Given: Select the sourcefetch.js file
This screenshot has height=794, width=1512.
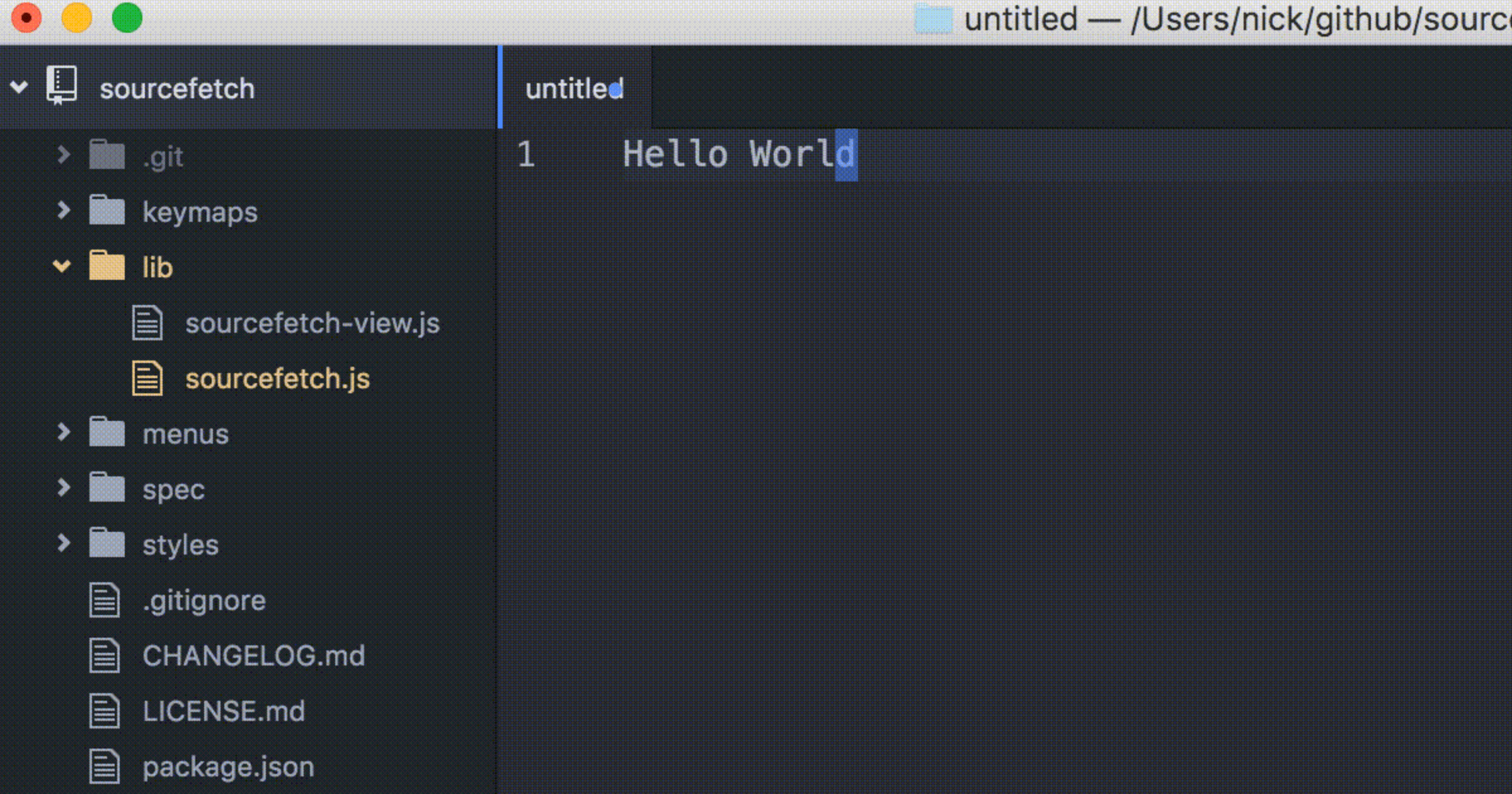Looking at the screenshot, I should [x=277, y=379].
